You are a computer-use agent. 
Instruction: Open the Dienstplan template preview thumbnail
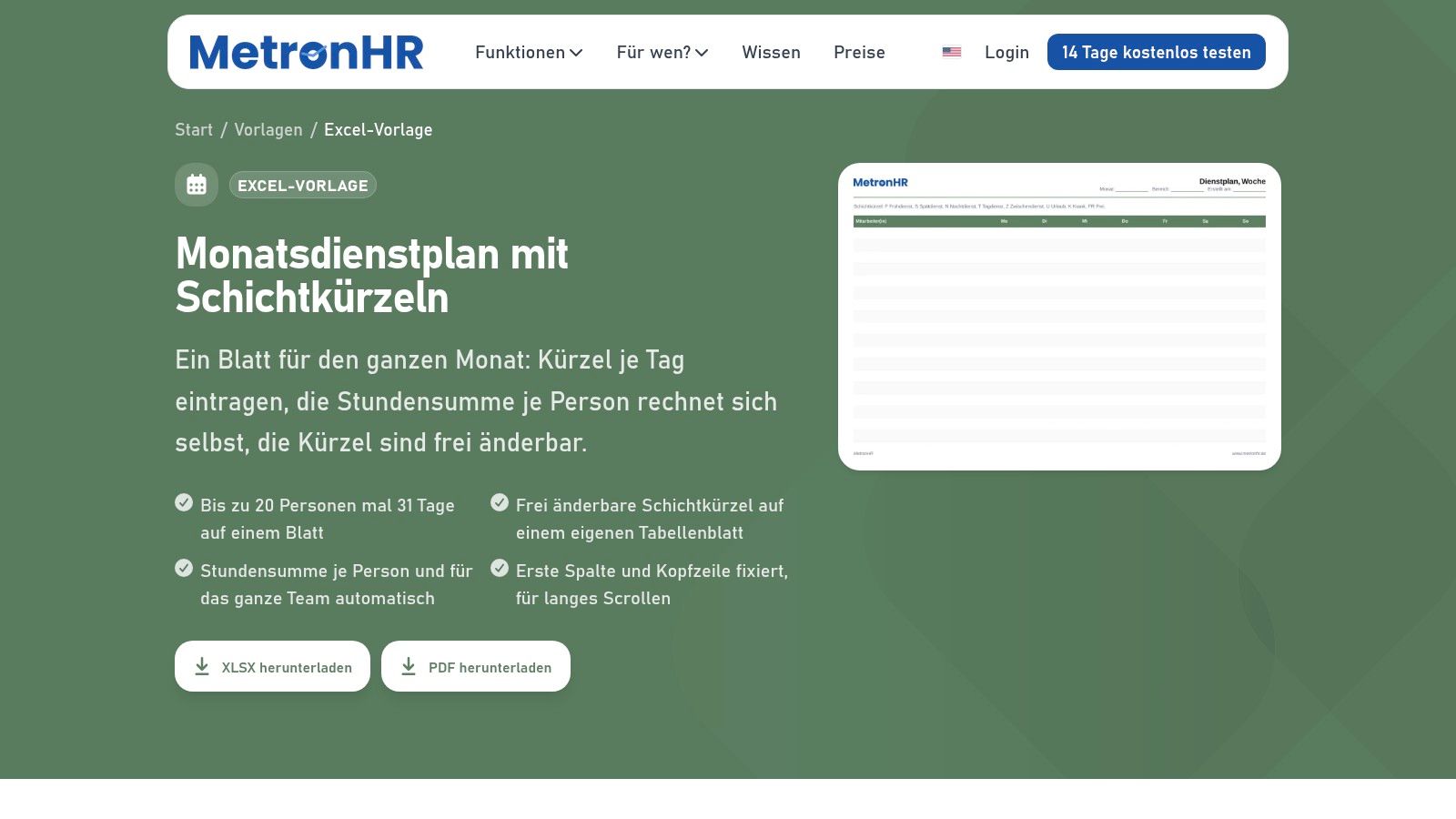point(1059,317)
